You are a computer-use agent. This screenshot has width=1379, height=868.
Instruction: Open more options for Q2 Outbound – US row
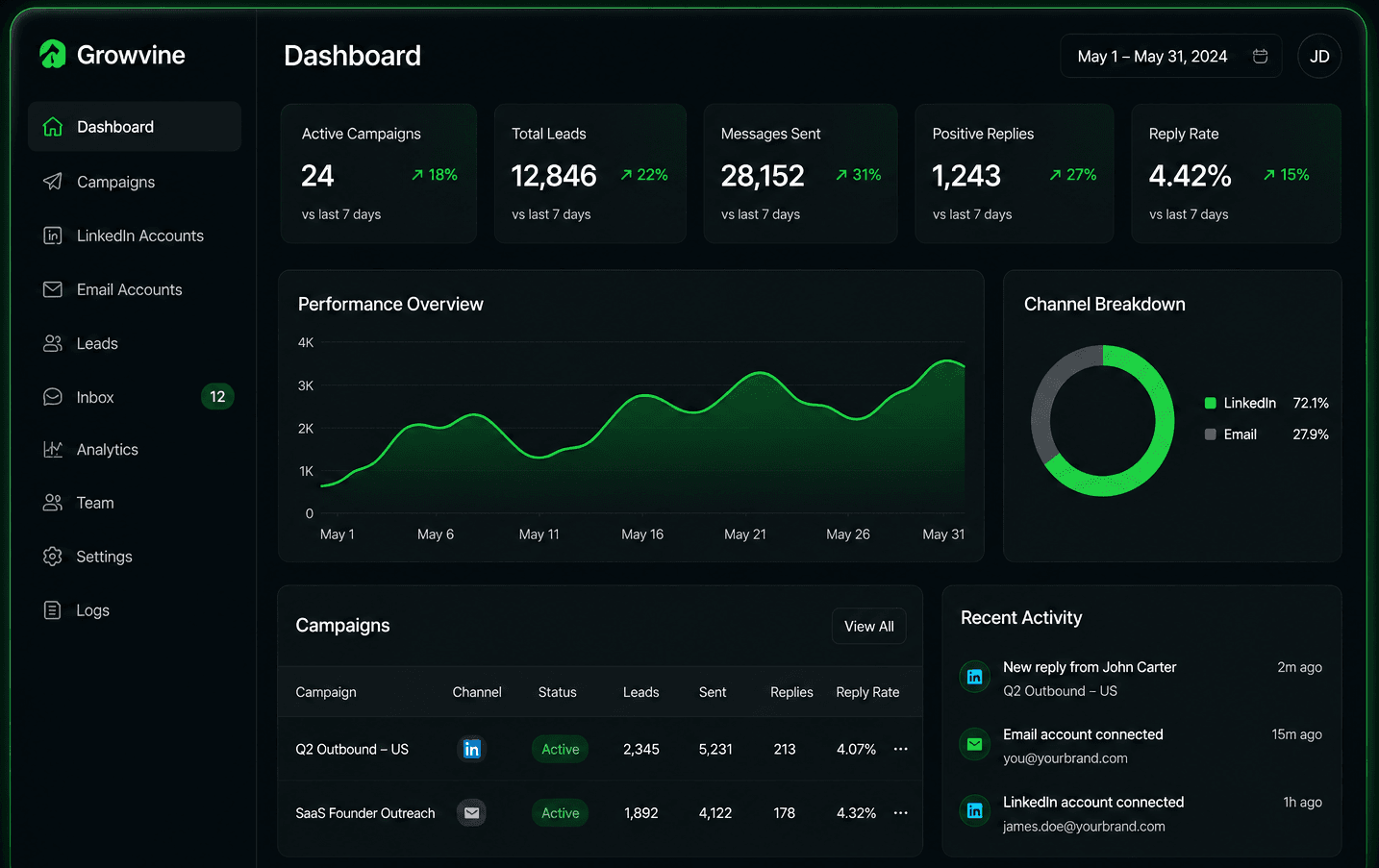[900, 749]
